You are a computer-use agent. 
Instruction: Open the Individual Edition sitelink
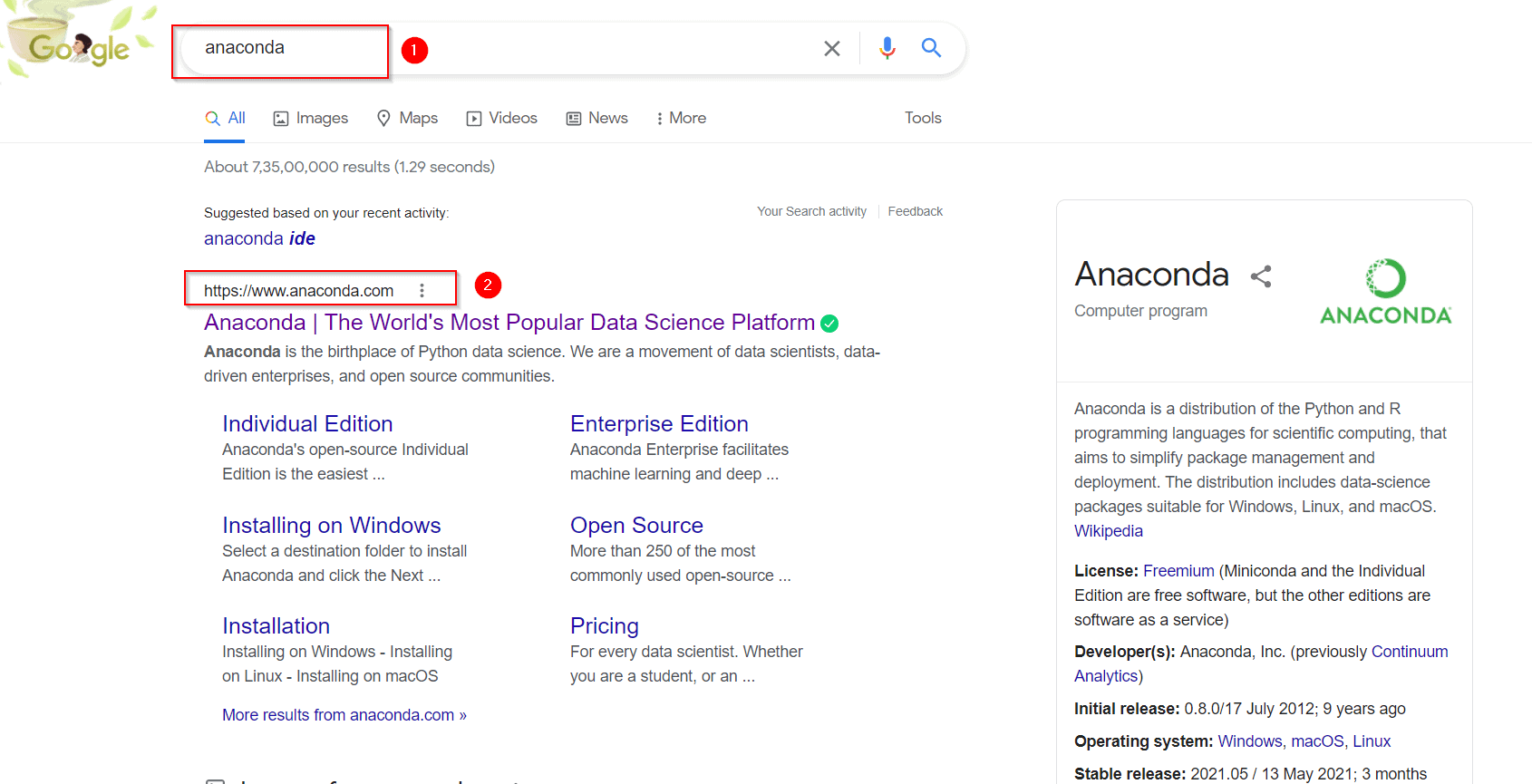coord(307,424)
